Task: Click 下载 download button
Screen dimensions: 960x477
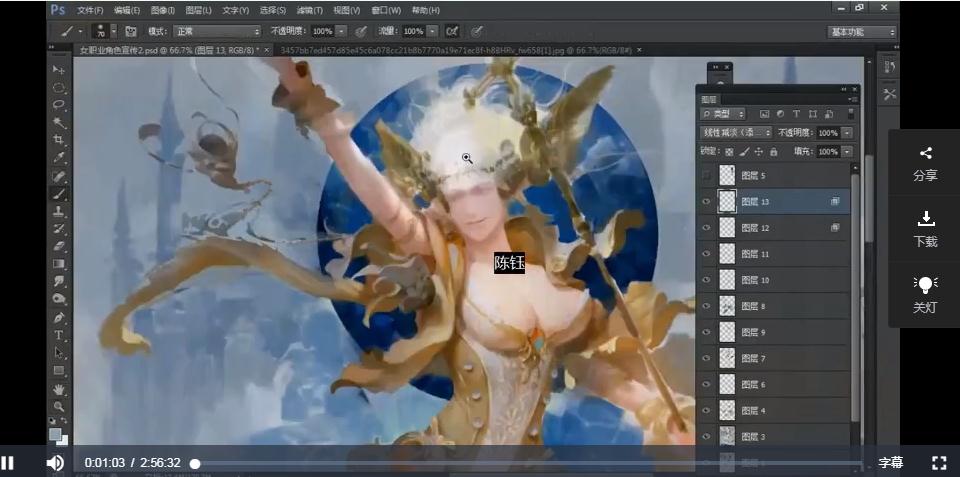Action: tap(925, 229)
